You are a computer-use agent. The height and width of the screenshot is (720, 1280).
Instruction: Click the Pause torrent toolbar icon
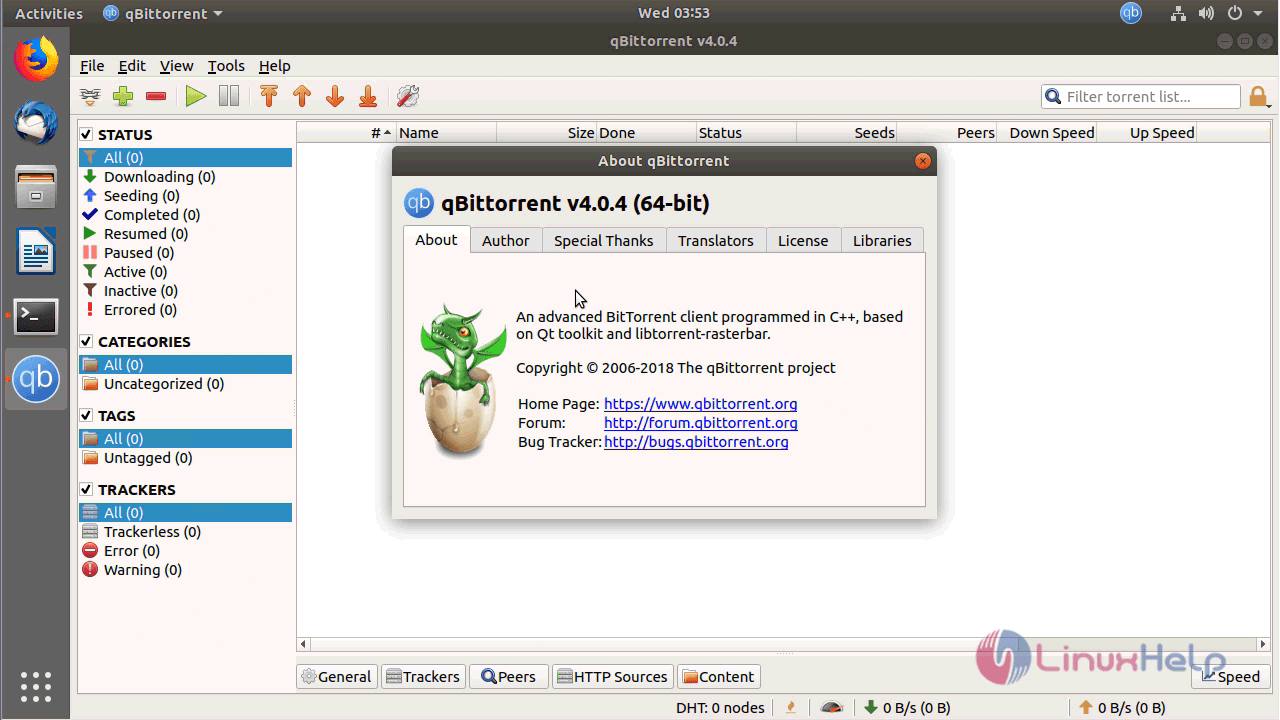[229, 97]
